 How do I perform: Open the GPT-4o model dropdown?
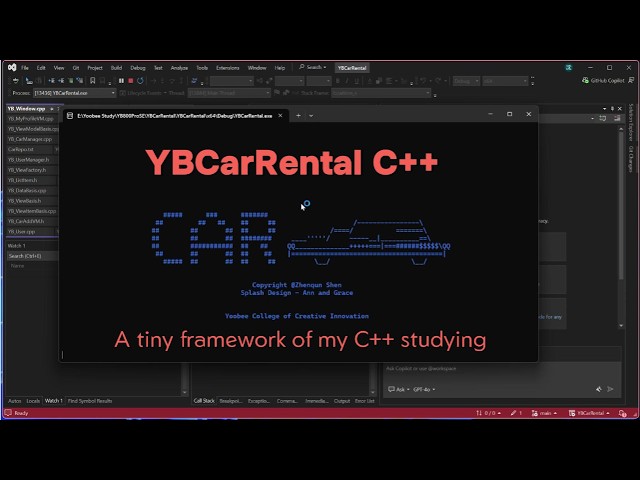point(424,389)
